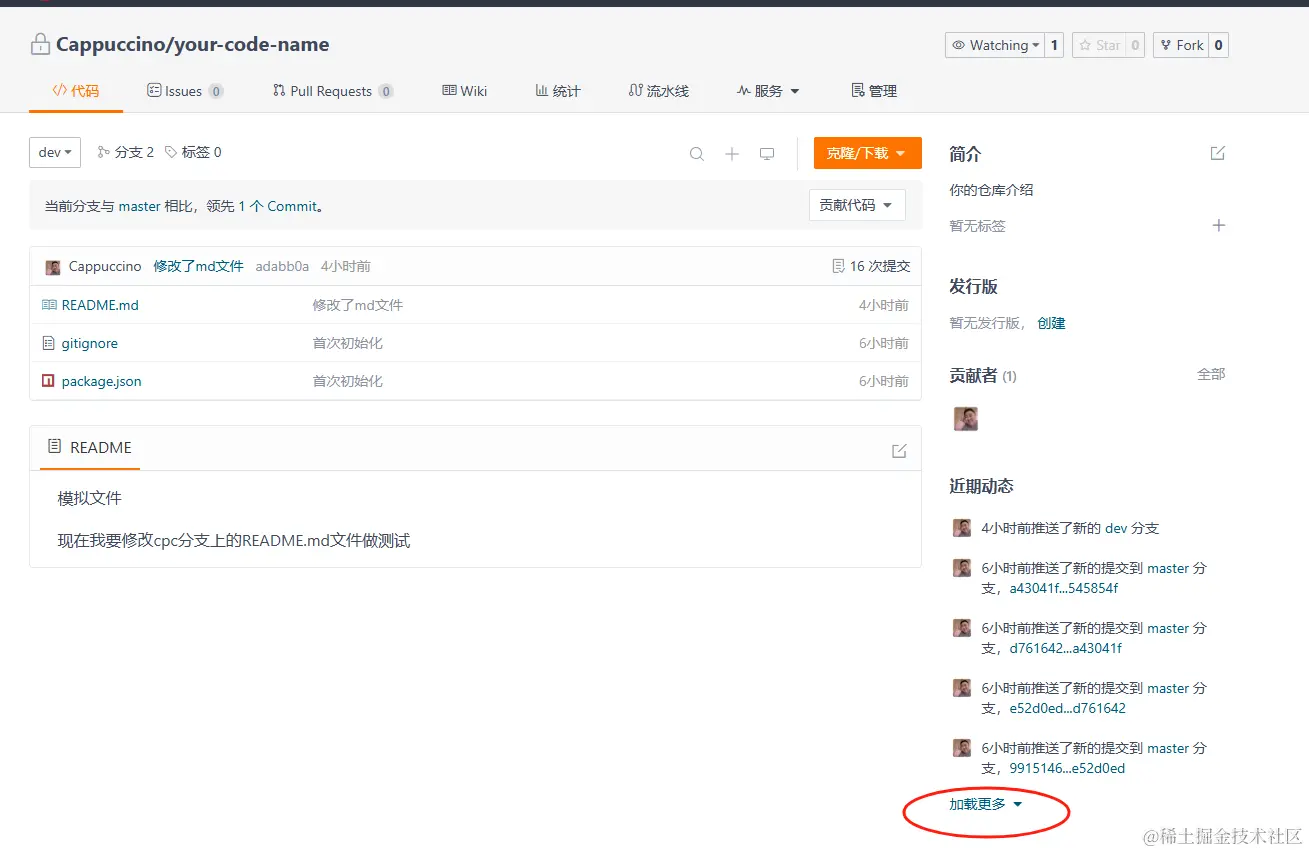Open the '1 个 Commit' link
Image resolution: width=1309 pixels, height=853 pixels.
[277, 206]
